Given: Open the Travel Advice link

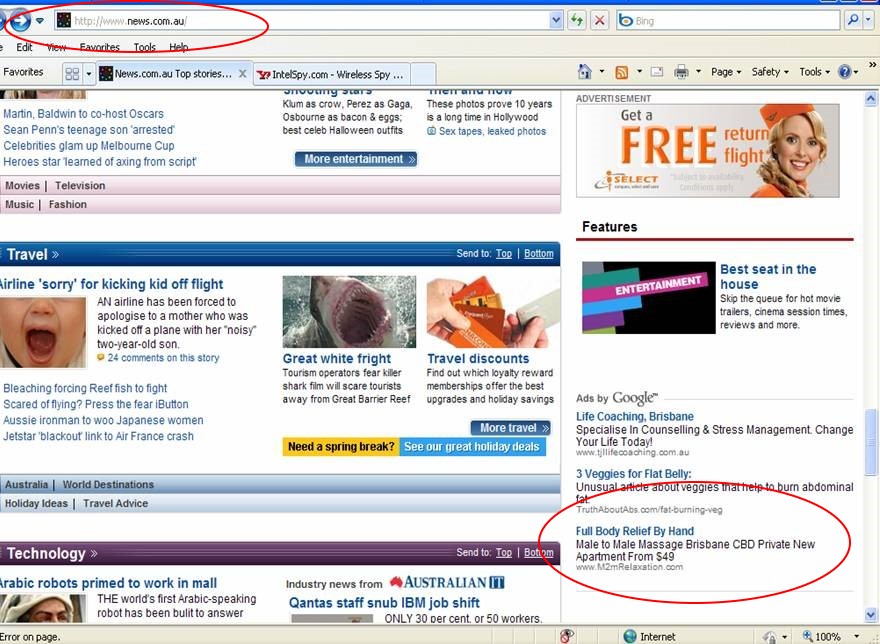Looking at the screenshot, I should [116, 504].
